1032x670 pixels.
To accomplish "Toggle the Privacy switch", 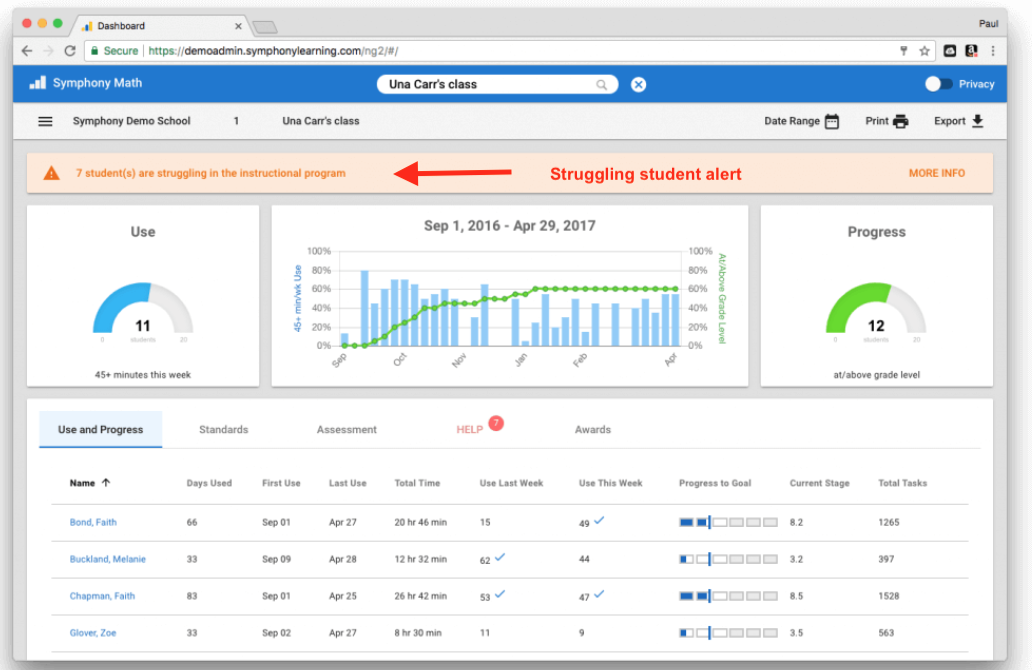I will pyautogui.click(x=938, y=84).
